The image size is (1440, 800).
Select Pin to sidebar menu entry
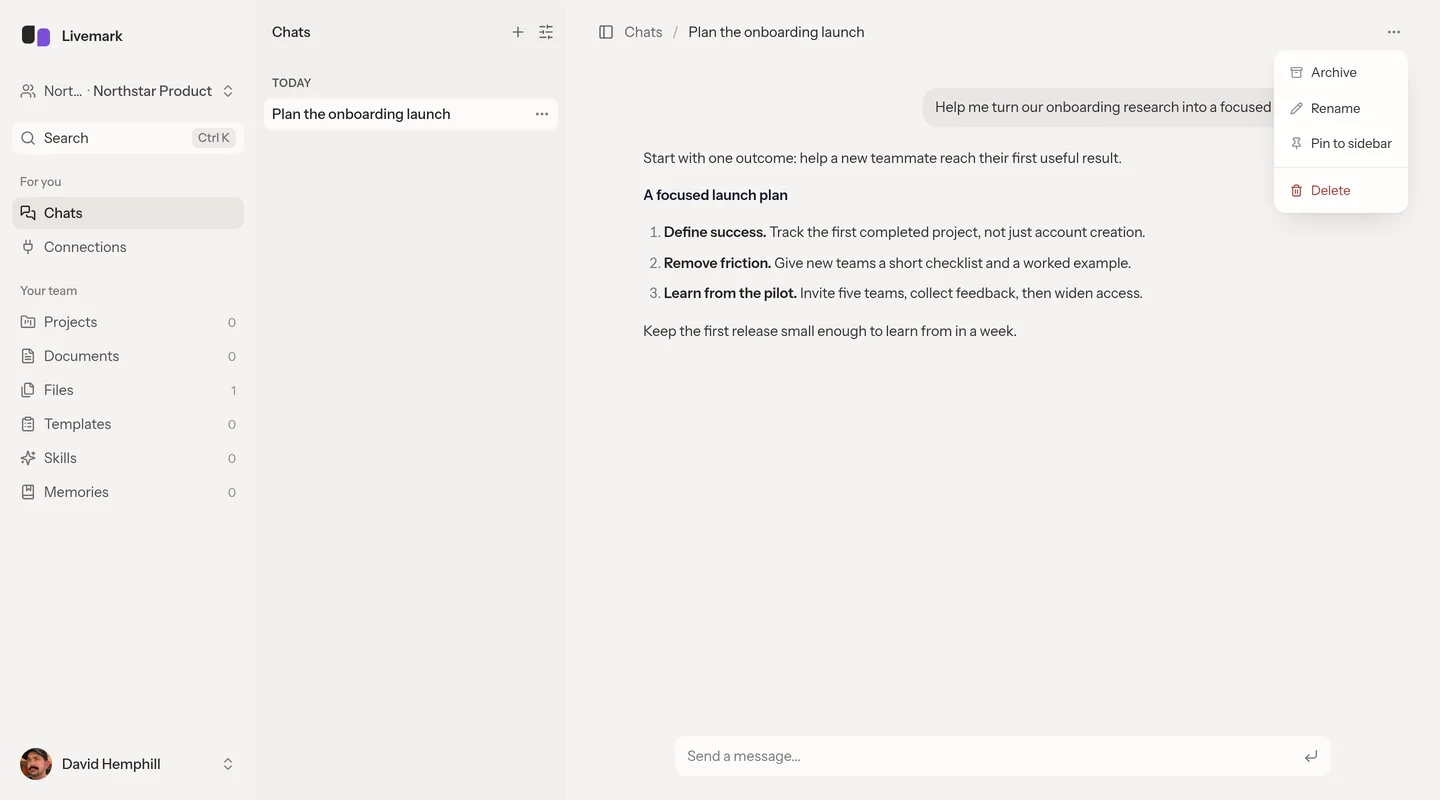(x=1341, y=143)
